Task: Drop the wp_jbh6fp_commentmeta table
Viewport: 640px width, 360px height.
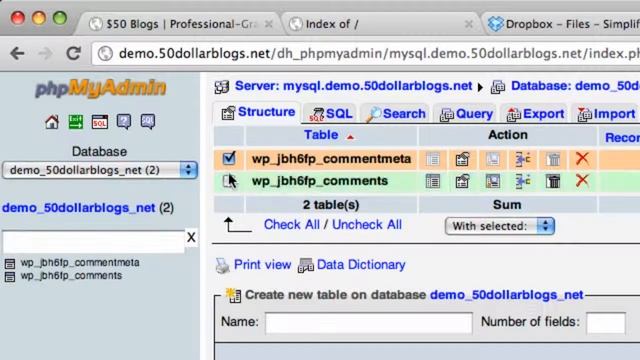Action: [x=582, y=158]
